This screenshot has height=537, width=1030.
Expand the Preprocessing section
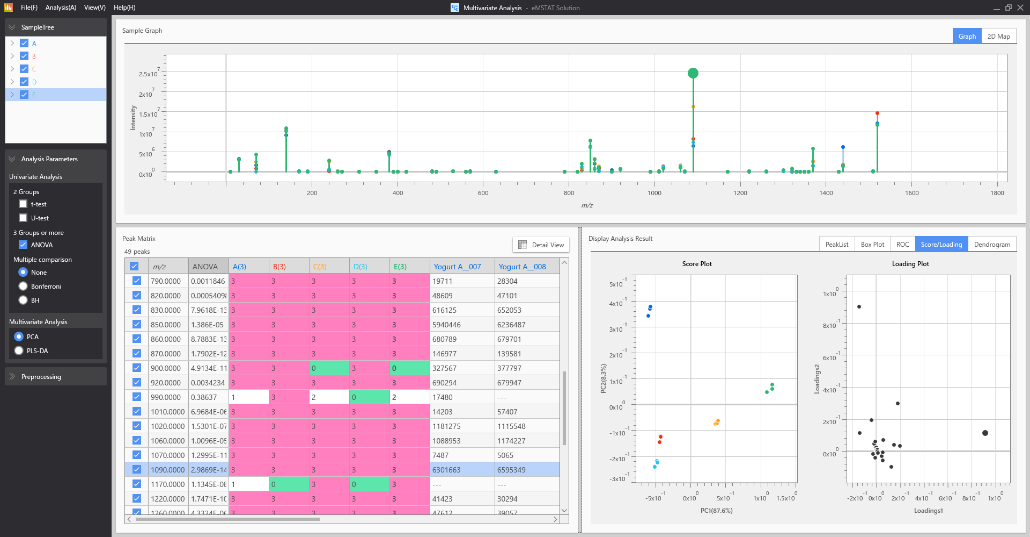click(x=11, y=377)
